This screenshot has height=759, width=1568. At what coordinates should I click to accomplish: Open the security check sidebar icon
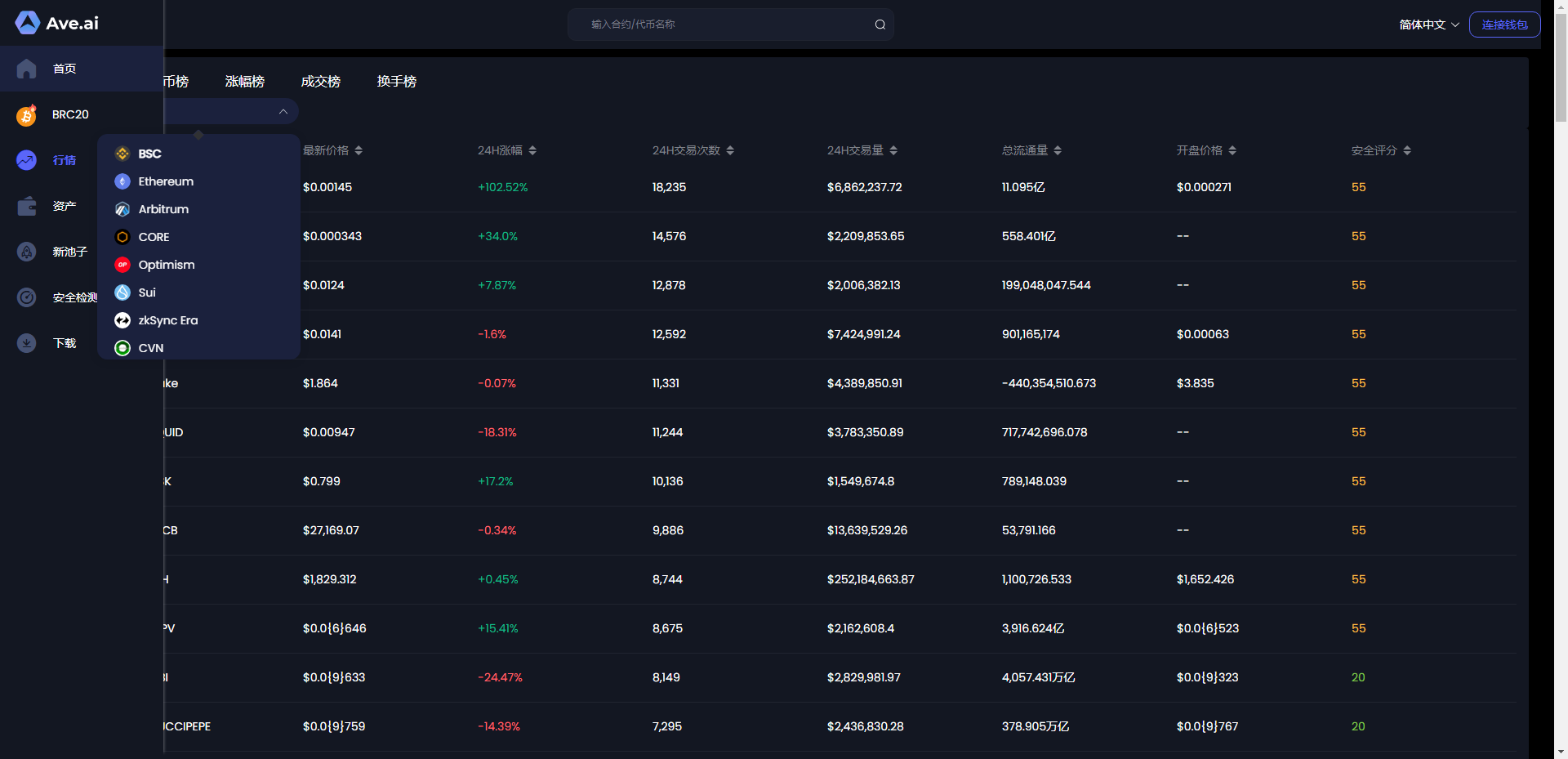click(x=26, y=297)
